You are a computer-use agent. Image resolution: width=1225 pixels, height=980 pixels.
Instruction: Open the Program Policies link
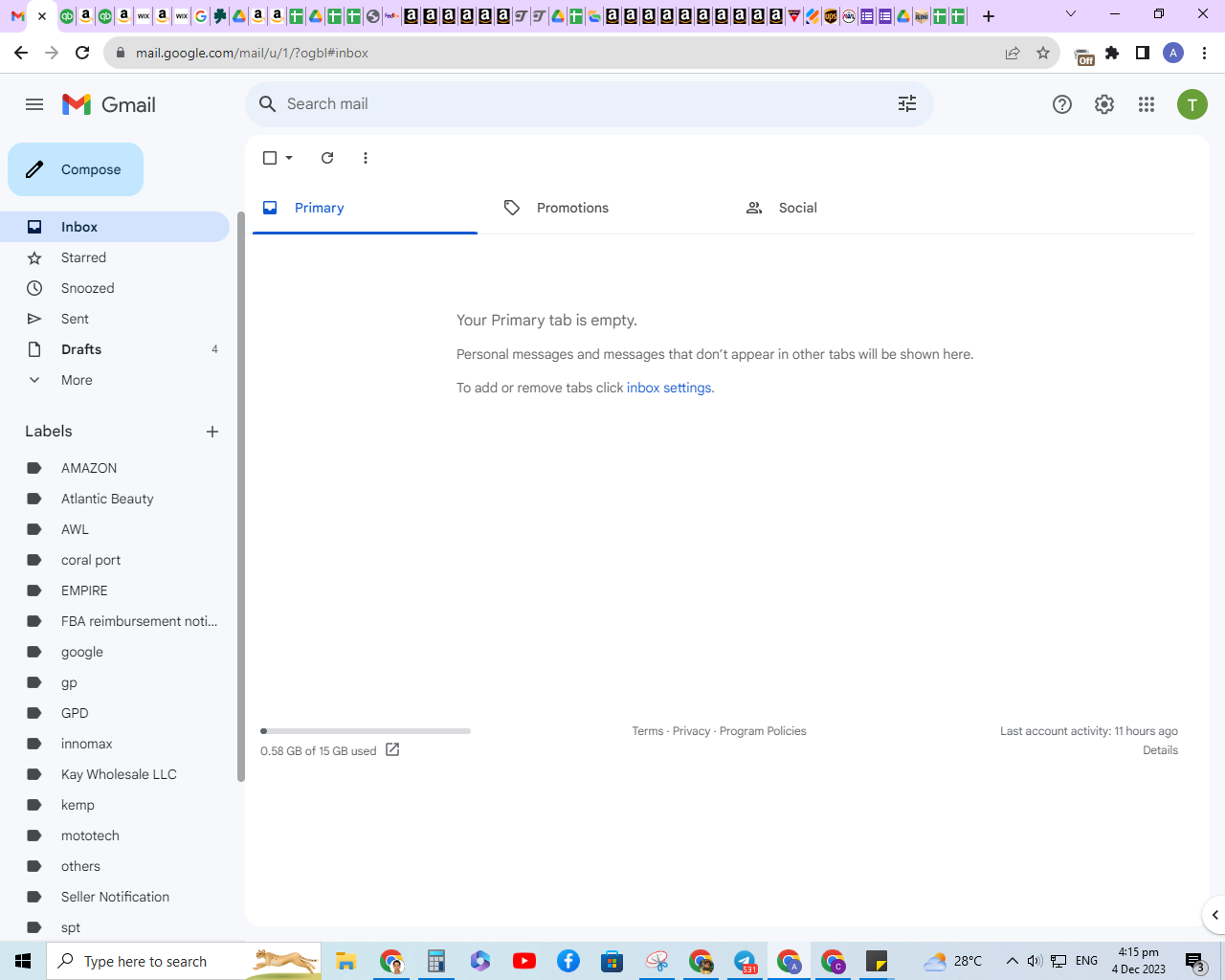coord(763,731)
